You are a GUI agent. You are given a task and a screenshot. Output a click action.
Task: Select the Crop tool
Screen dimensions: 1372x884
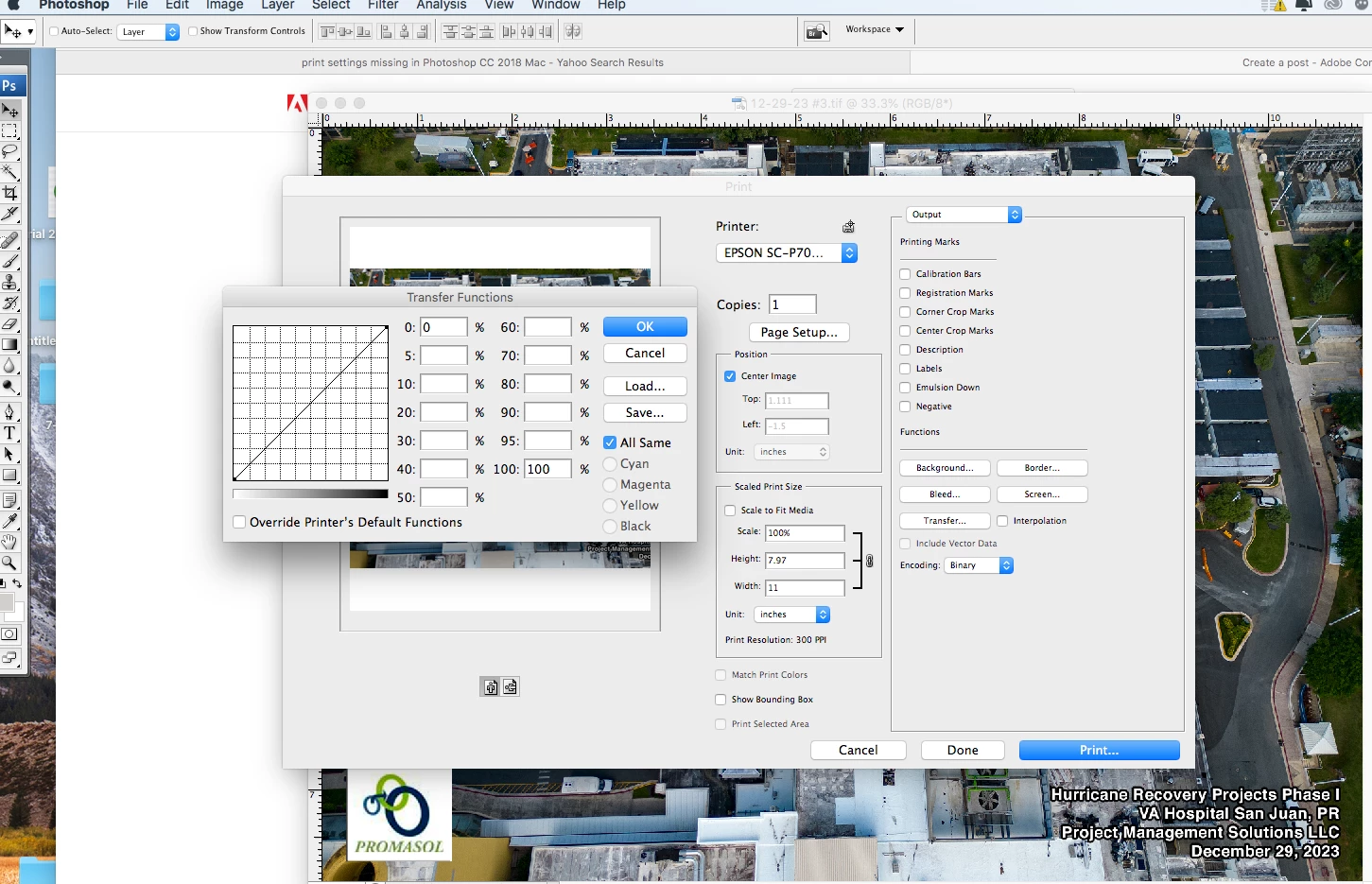click(10, 193)
